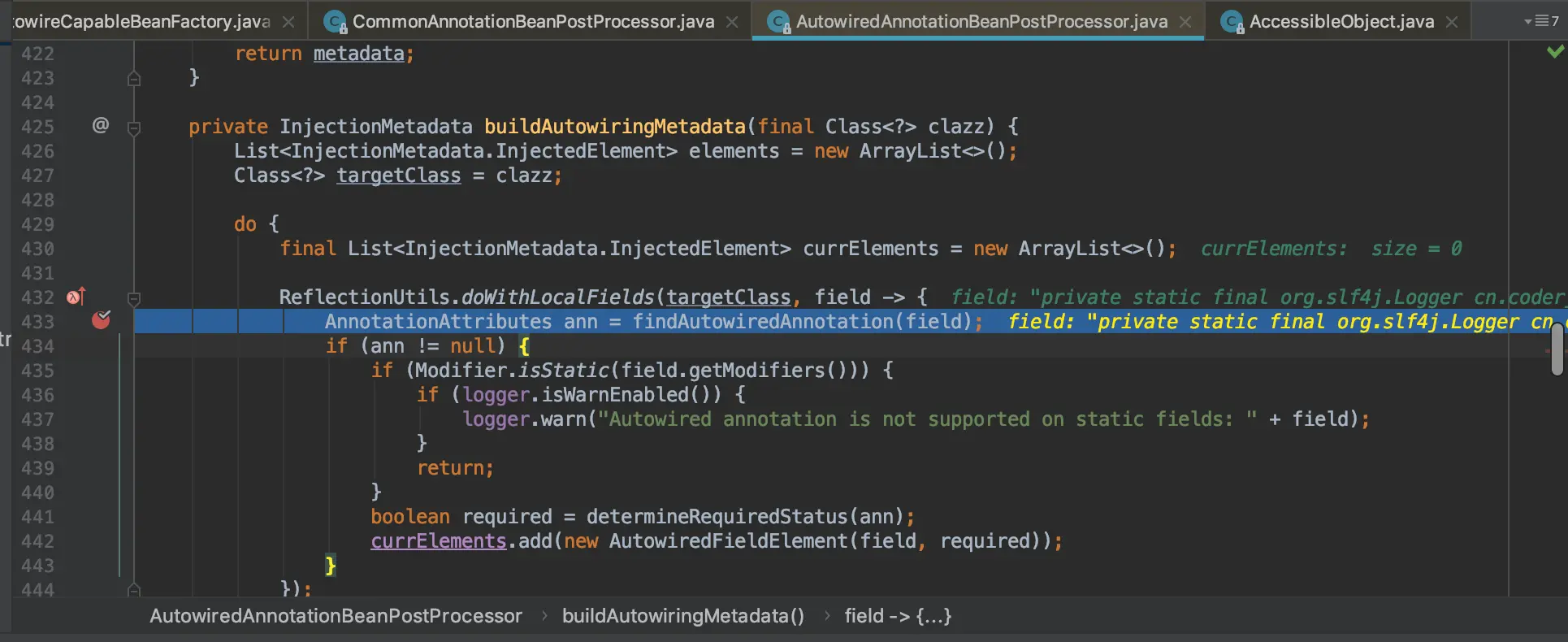The height and width of the screenshot is (642, 1568).
Task: Click the highlighted closing brace on line 443
Action: point(331,566)
